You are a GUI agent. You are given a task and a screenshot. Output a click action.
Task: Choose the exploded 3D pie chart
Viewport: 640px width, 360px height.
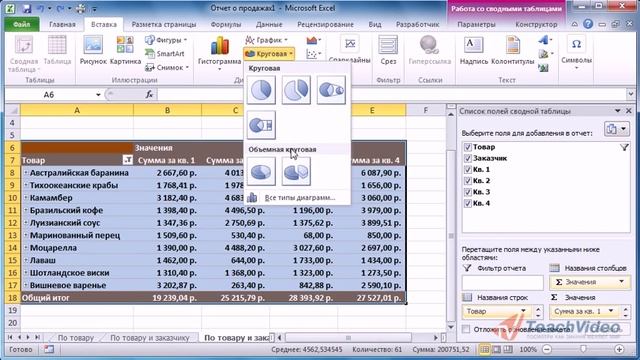(x=296, y=171)
